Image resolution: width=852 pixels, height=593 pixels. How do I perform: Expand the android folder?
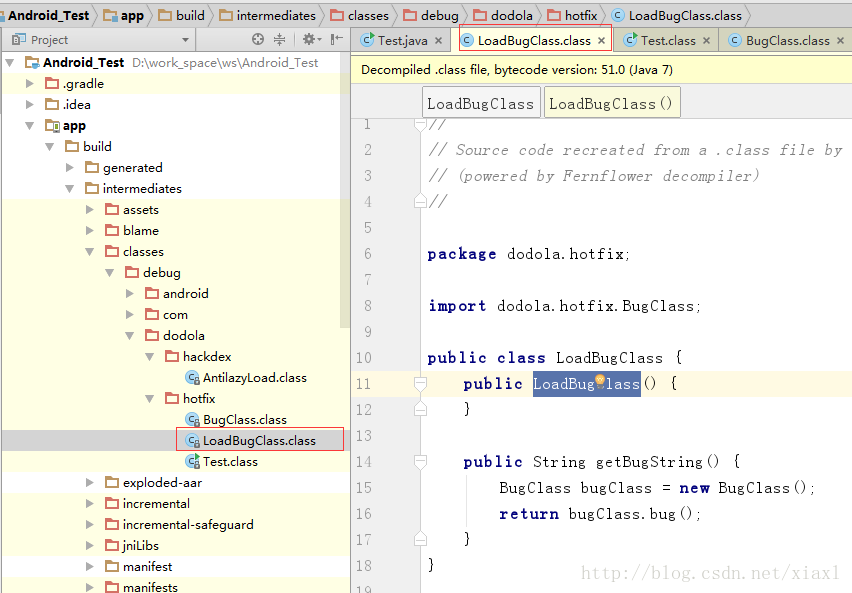click(130, 294)
